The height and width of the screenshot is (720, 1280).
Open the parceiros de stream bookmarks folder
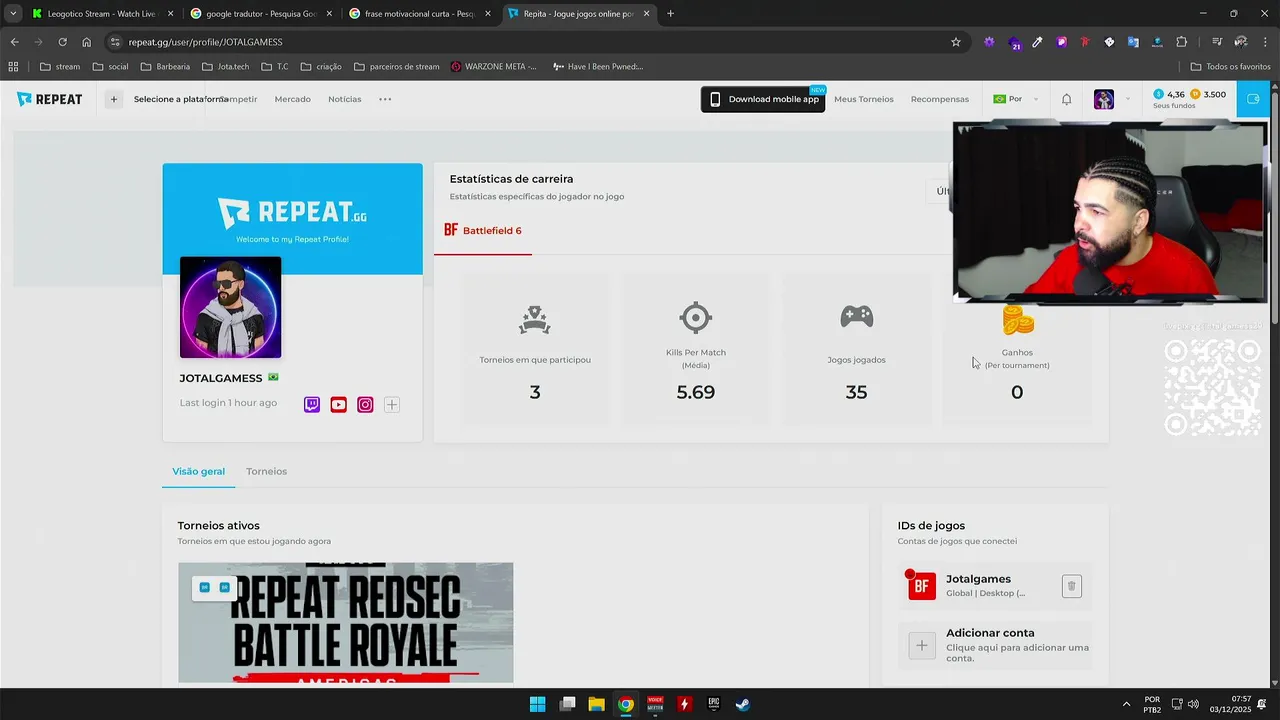coord(396,67)
